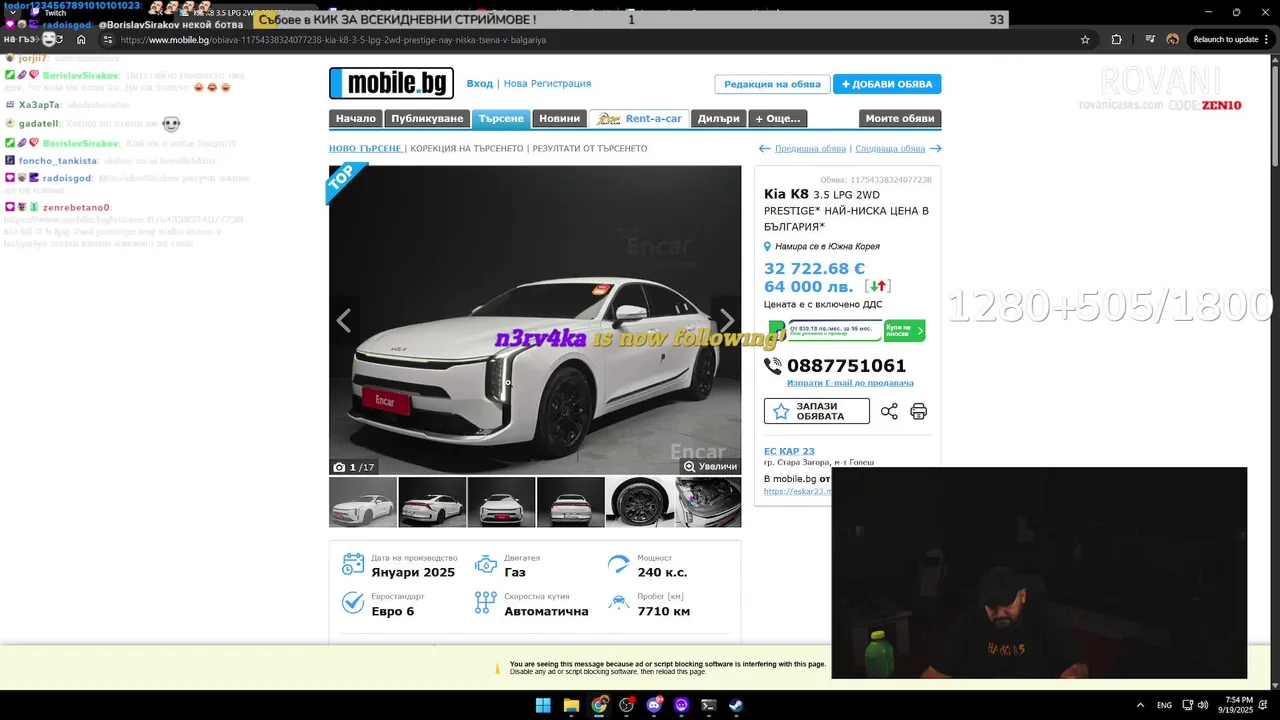The image size is (1280, 720).
Task: Open Windows Start menu
Action: pyautogui.click(x=543, y=705)
